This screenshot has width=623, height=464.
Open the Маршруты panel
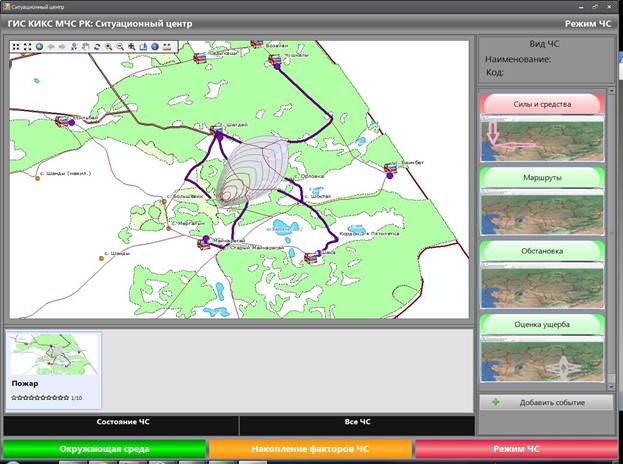coord(541,176)
